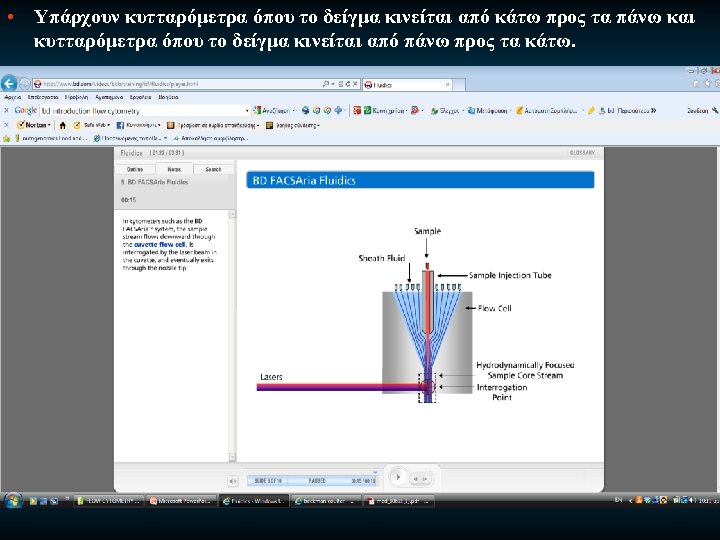720x540 pixels.
Task: Close the Norton toolbar with its X
Action: 6,125
